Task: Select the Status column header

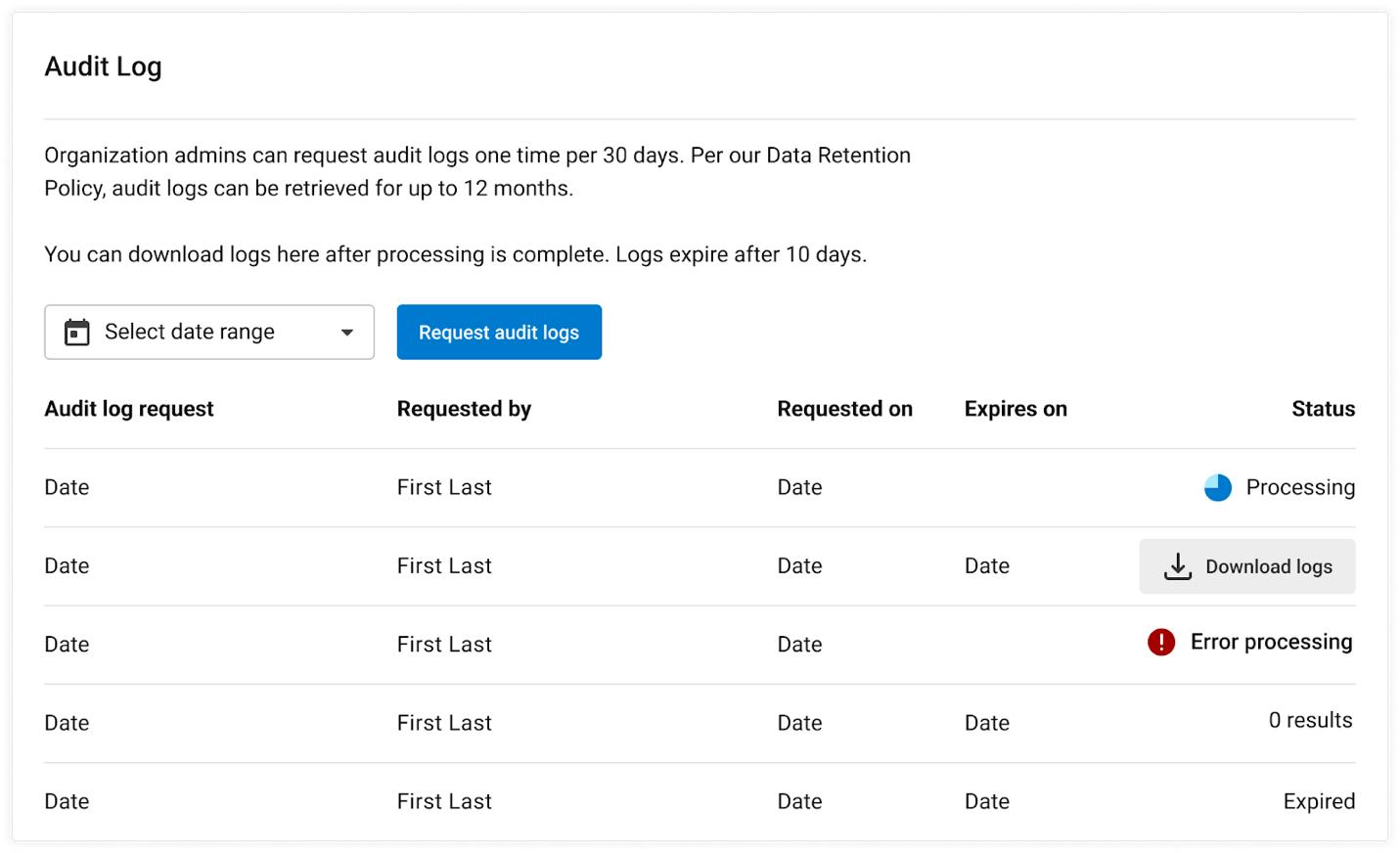Action: tap(1323, 408)
